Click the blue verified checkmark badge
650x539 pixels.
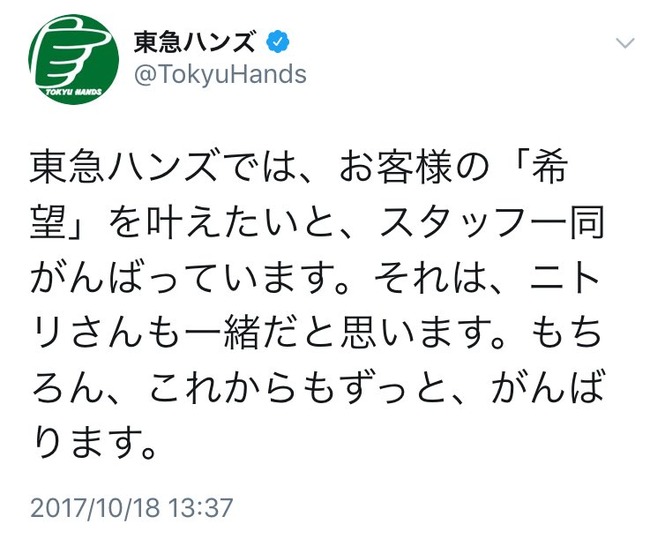278,41
